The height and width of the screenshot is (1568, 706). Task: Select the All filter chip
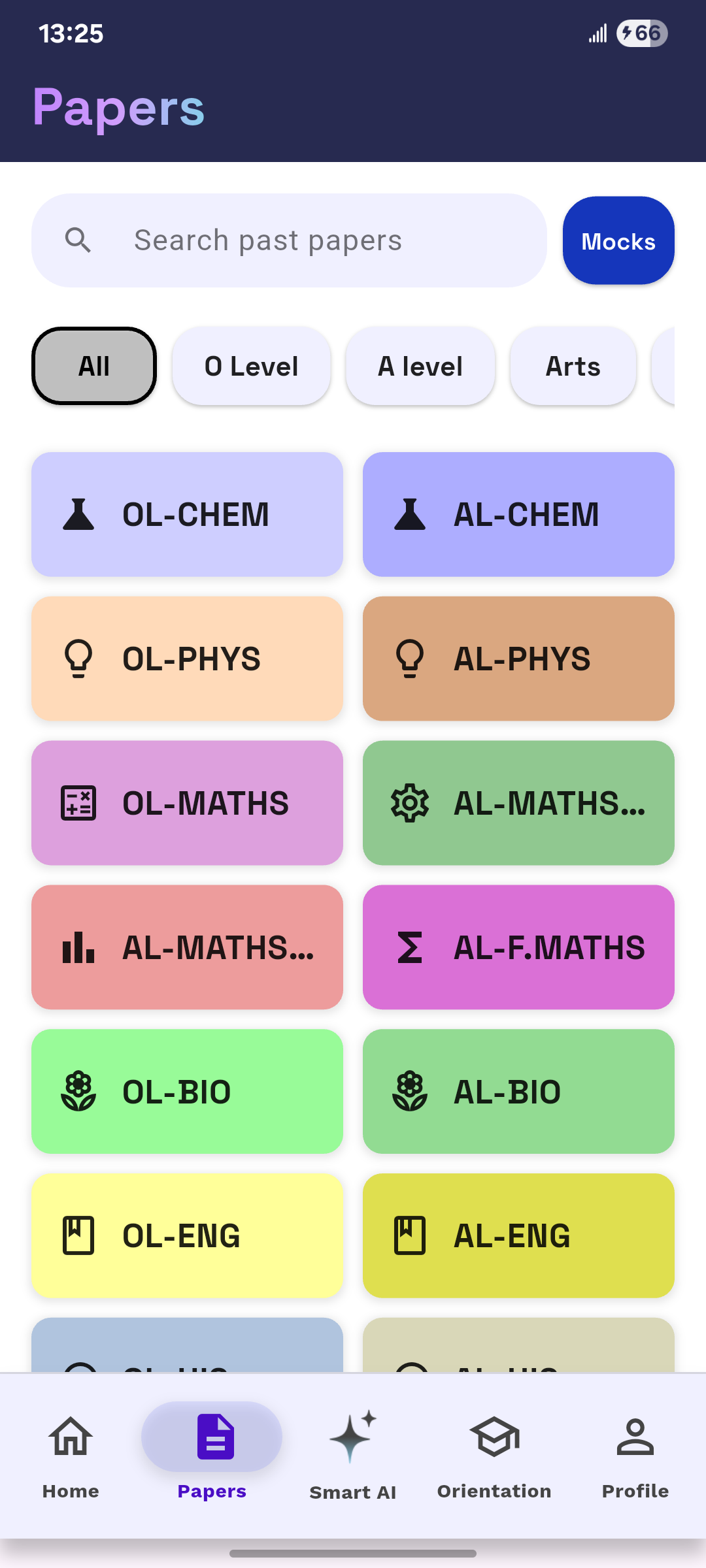94,366
